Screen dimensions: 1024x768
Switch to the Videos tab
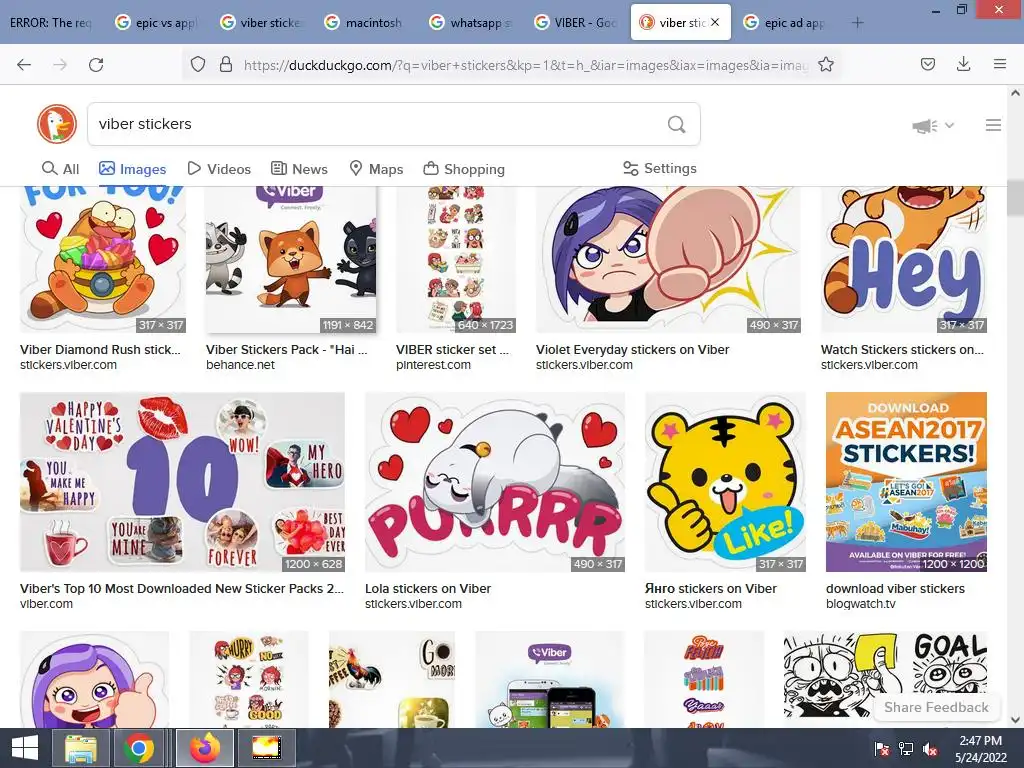[219, 169]
